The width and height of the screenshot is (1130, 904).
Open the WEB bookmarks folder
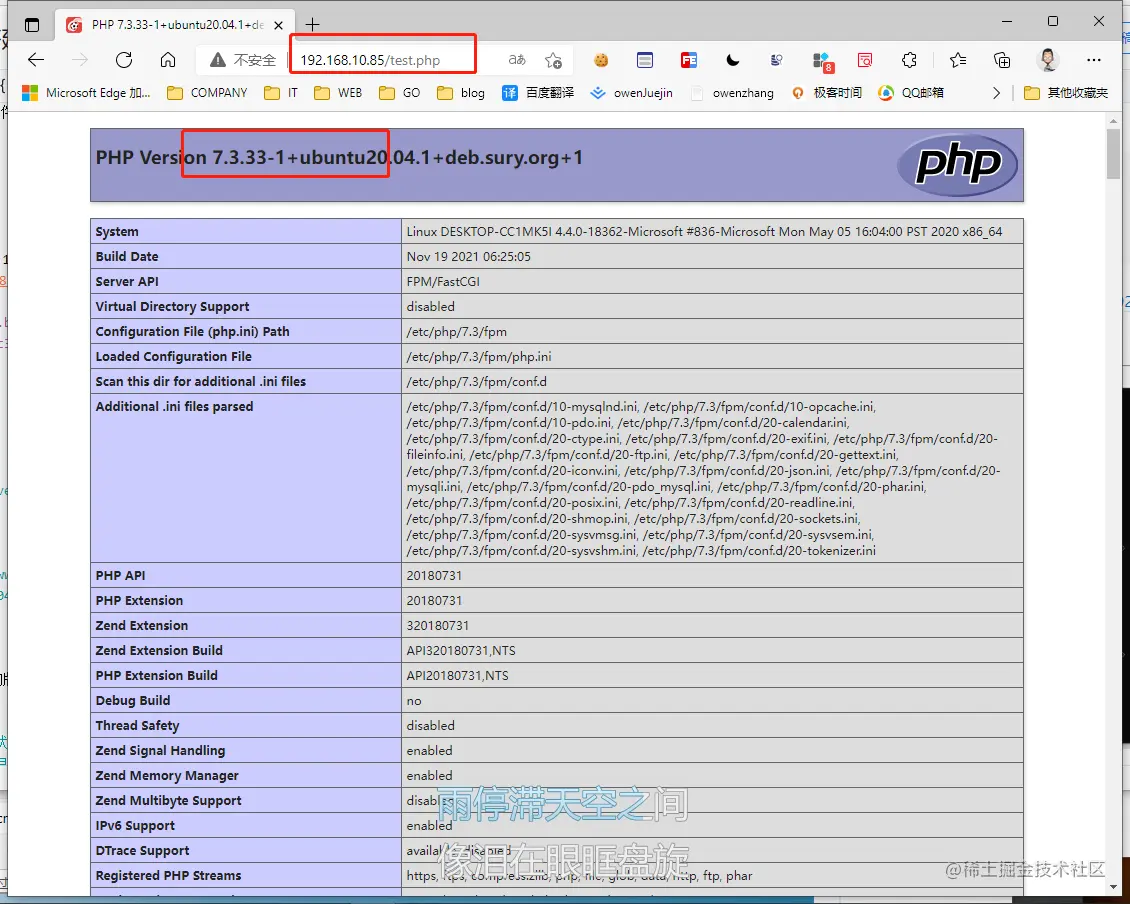(338, 93)
